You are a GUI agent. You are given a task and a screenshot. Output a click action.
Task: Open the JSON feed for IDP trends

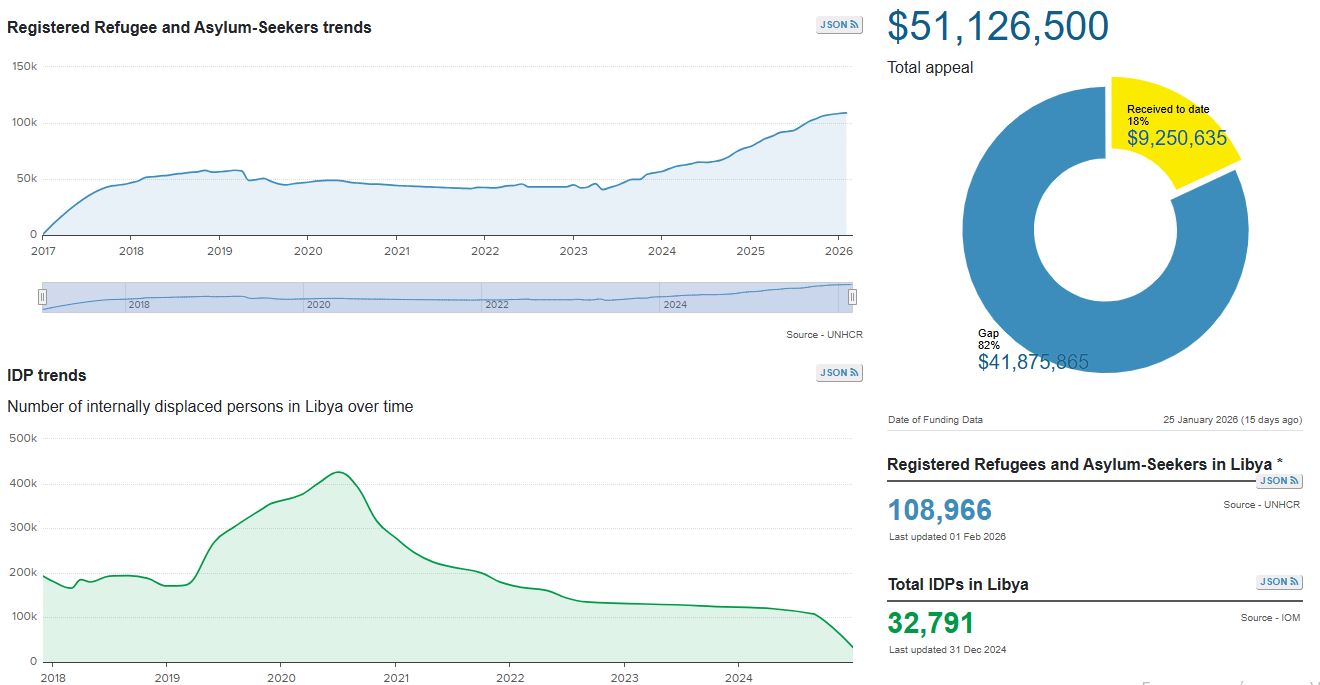[x=839, y=373]
